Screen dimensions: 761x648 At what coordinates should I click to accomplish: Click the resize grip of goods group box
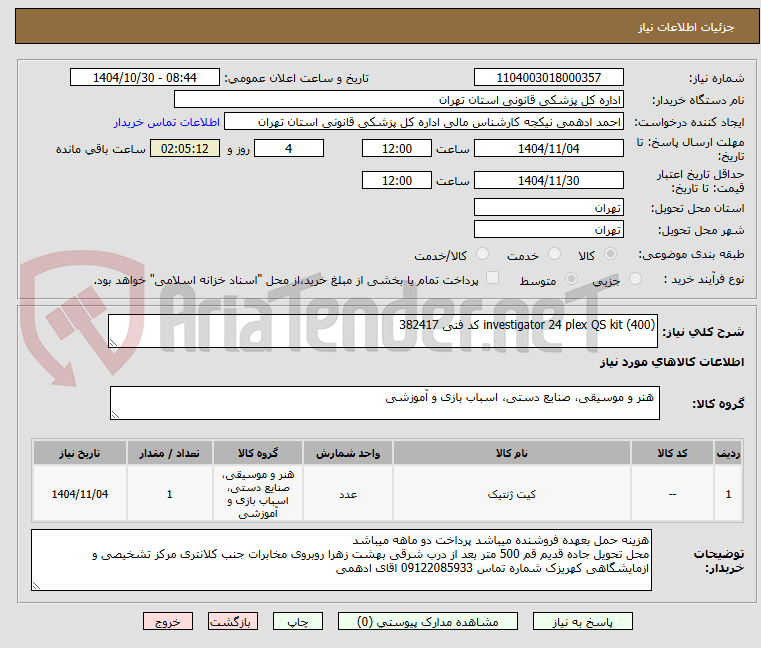click(115, 415)
